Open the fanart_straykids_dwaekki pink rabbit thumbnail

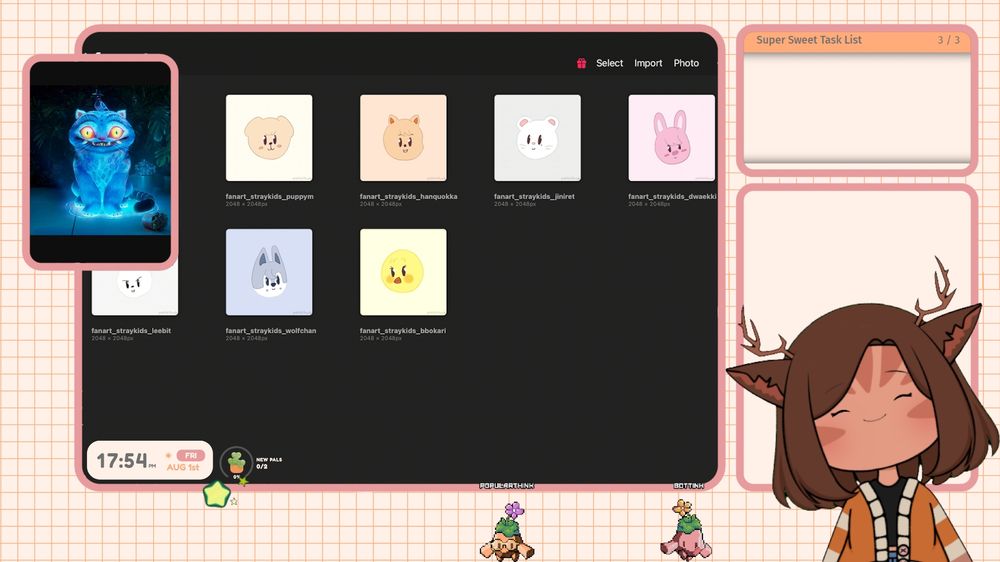point(672,138)
